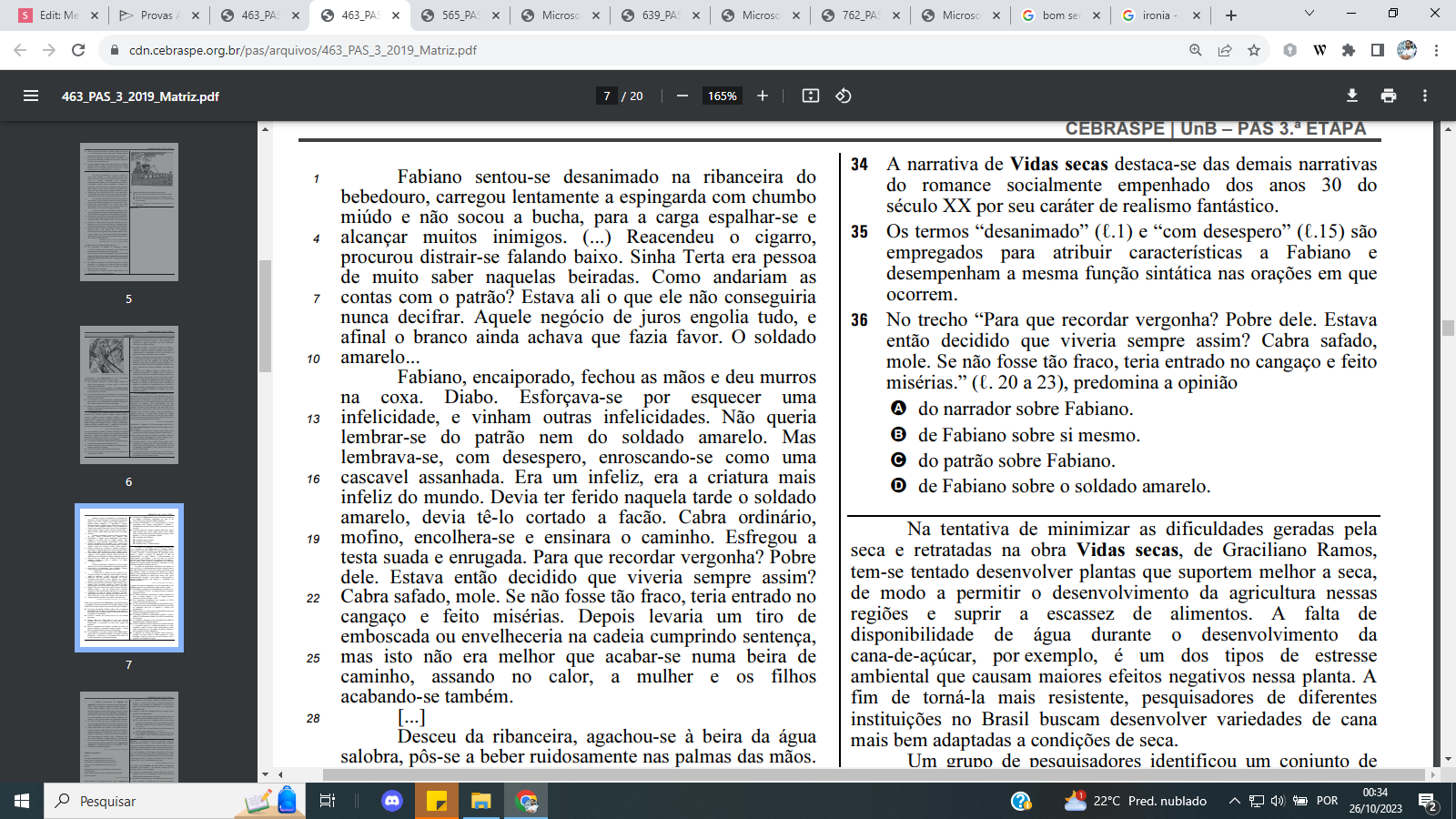Go forward in browser history
The image size is (1456, 819).
click(x=49, y=50)
